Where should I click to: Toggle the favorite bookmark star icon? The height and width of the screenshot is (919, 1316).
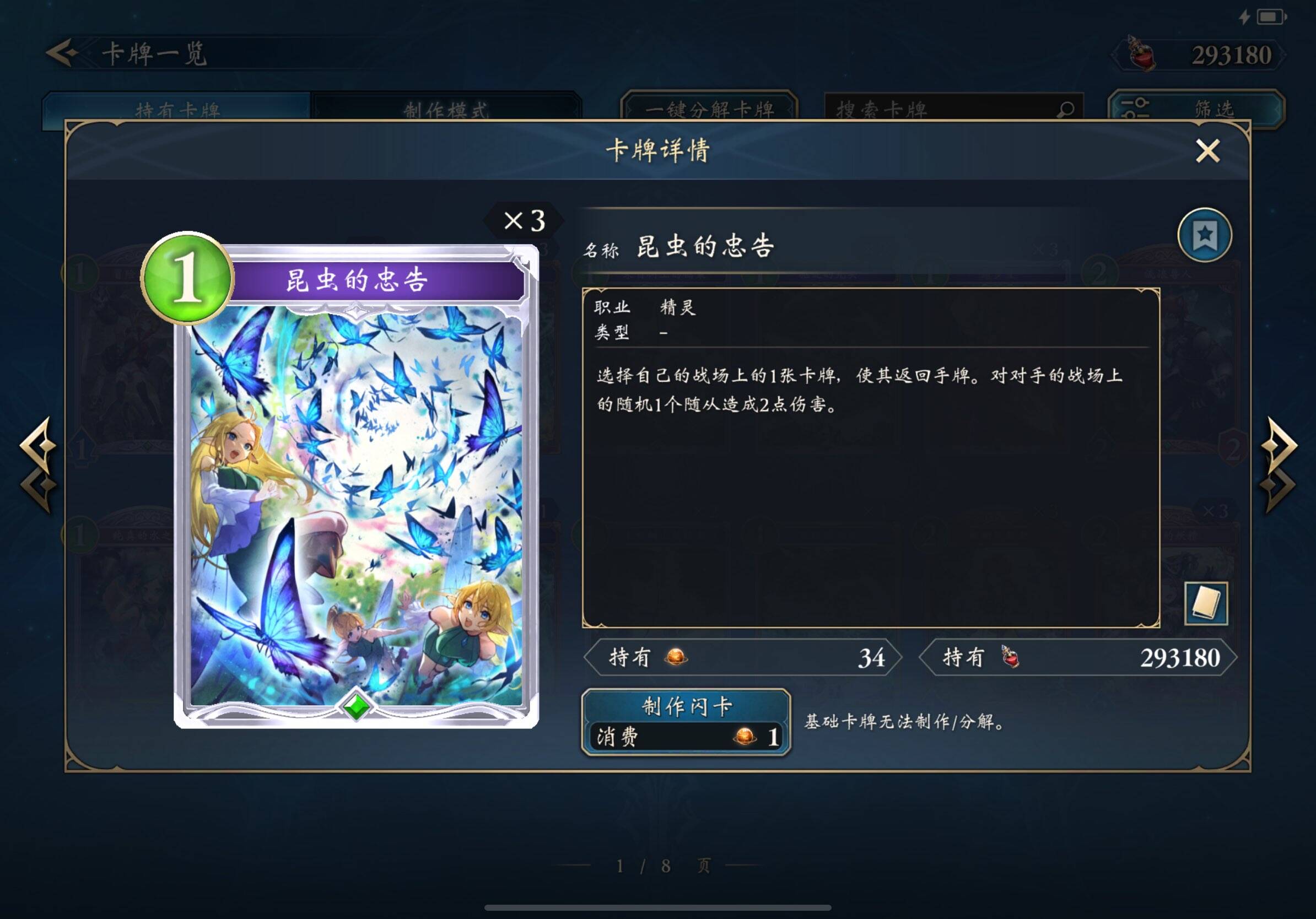coord(1205,235)
